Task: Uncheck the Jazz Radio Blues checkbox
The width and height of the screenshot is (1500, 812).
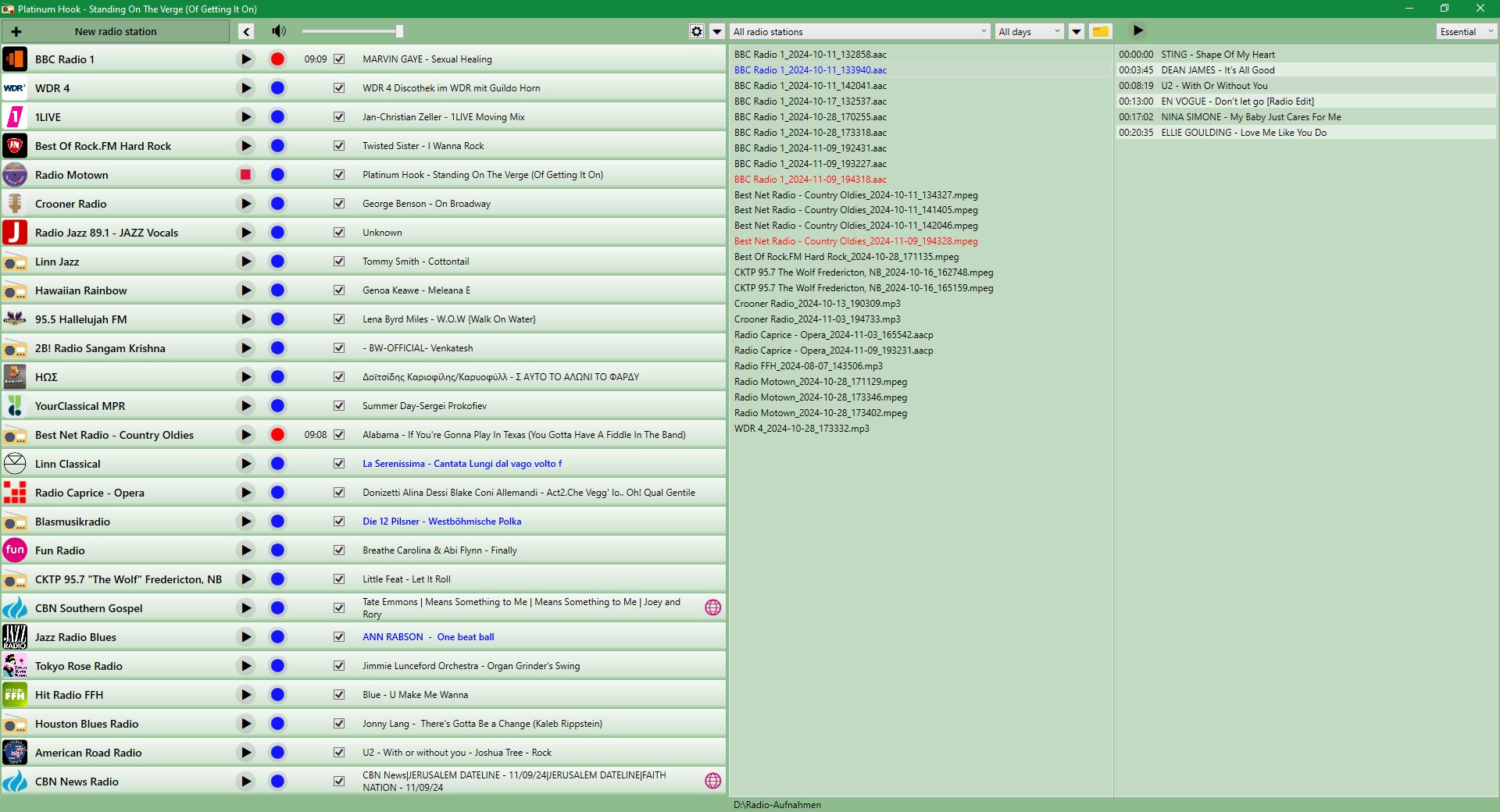Action: (339, 637)
